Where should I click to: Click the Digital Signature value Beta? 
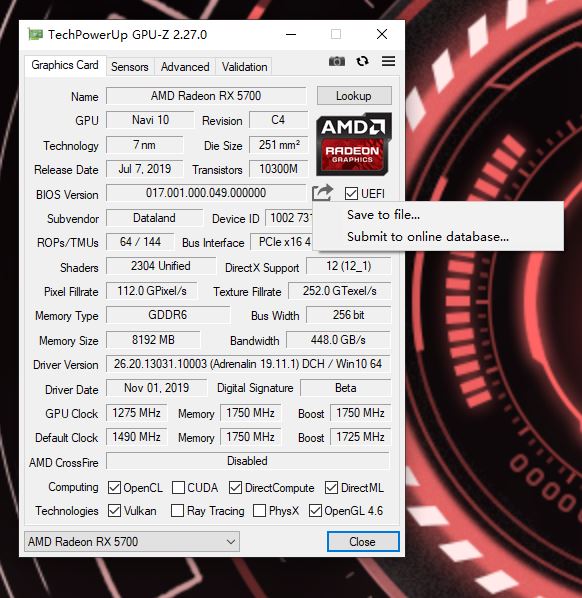click(x=346, y=388)
